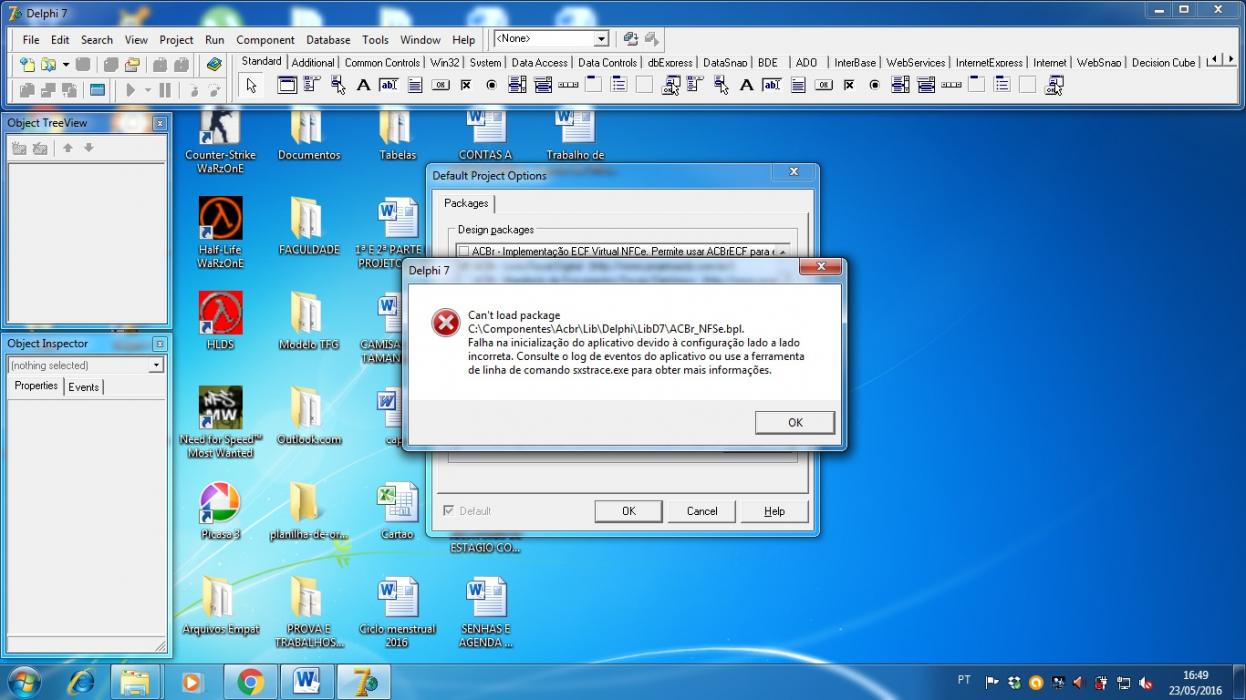This screenshot has height=700, width=1246.
Task: Switch to the dbExpress palette tab
Action: tap(670, 62)
